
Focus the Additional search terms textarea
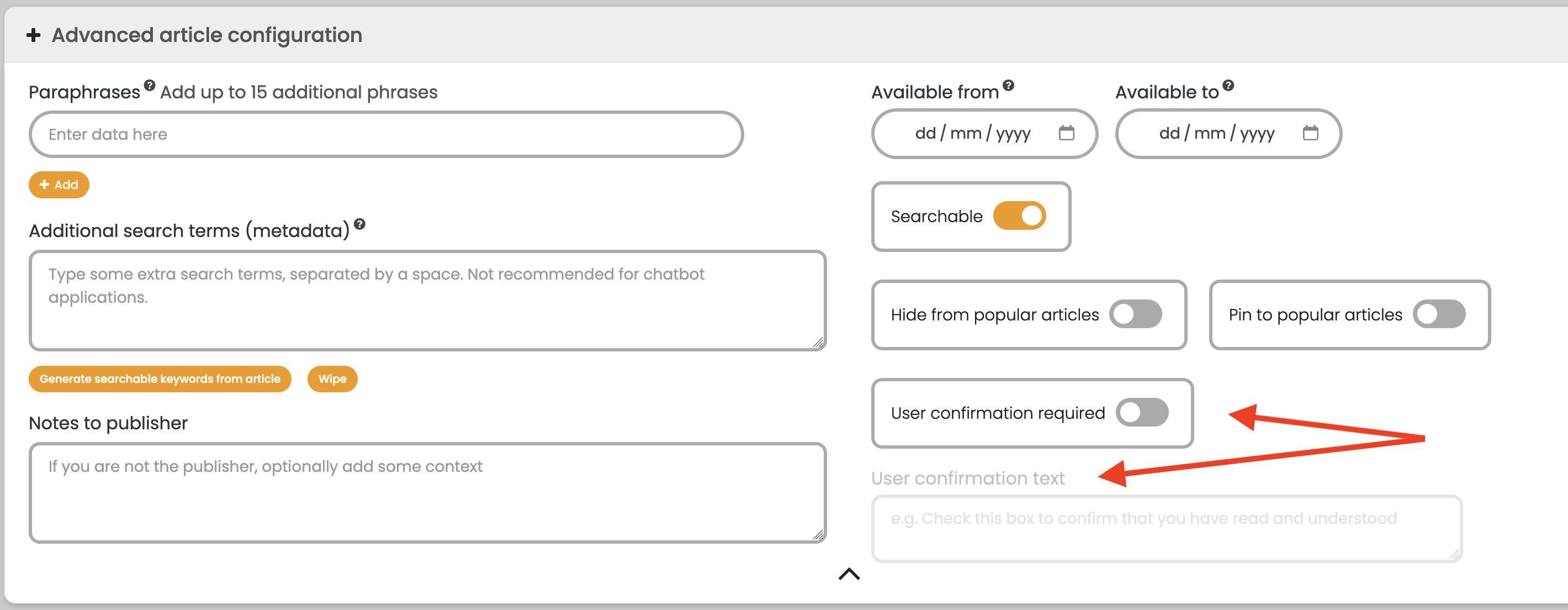click(427, 301)
